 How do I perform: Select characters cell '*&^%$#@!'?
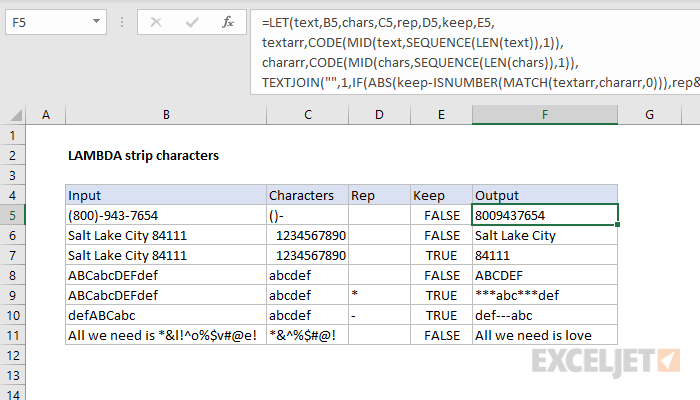click(x=308, y=335)
